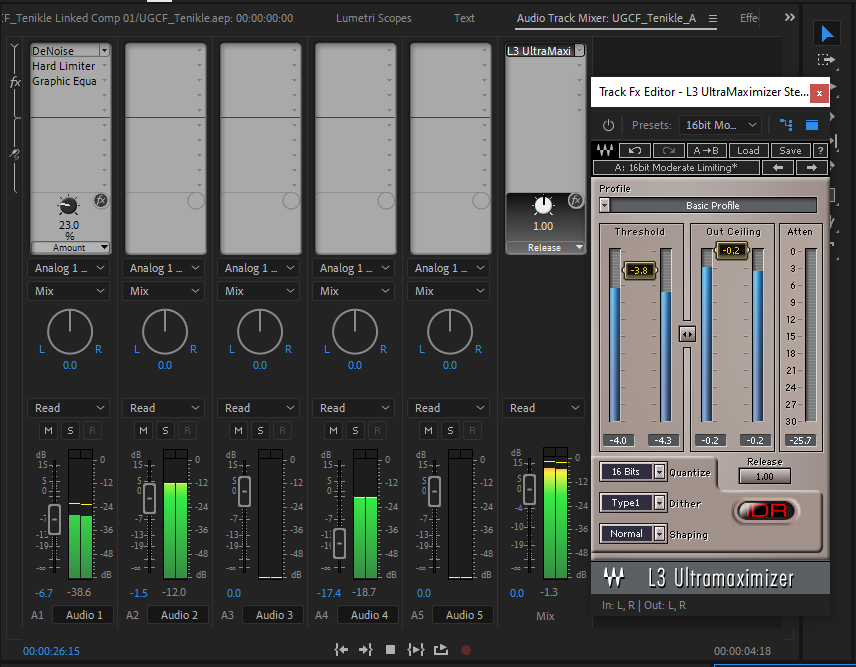Open Audio 3 Read automation mode dropdown
This screenshot has height=667, width=856.
[259, 408]
